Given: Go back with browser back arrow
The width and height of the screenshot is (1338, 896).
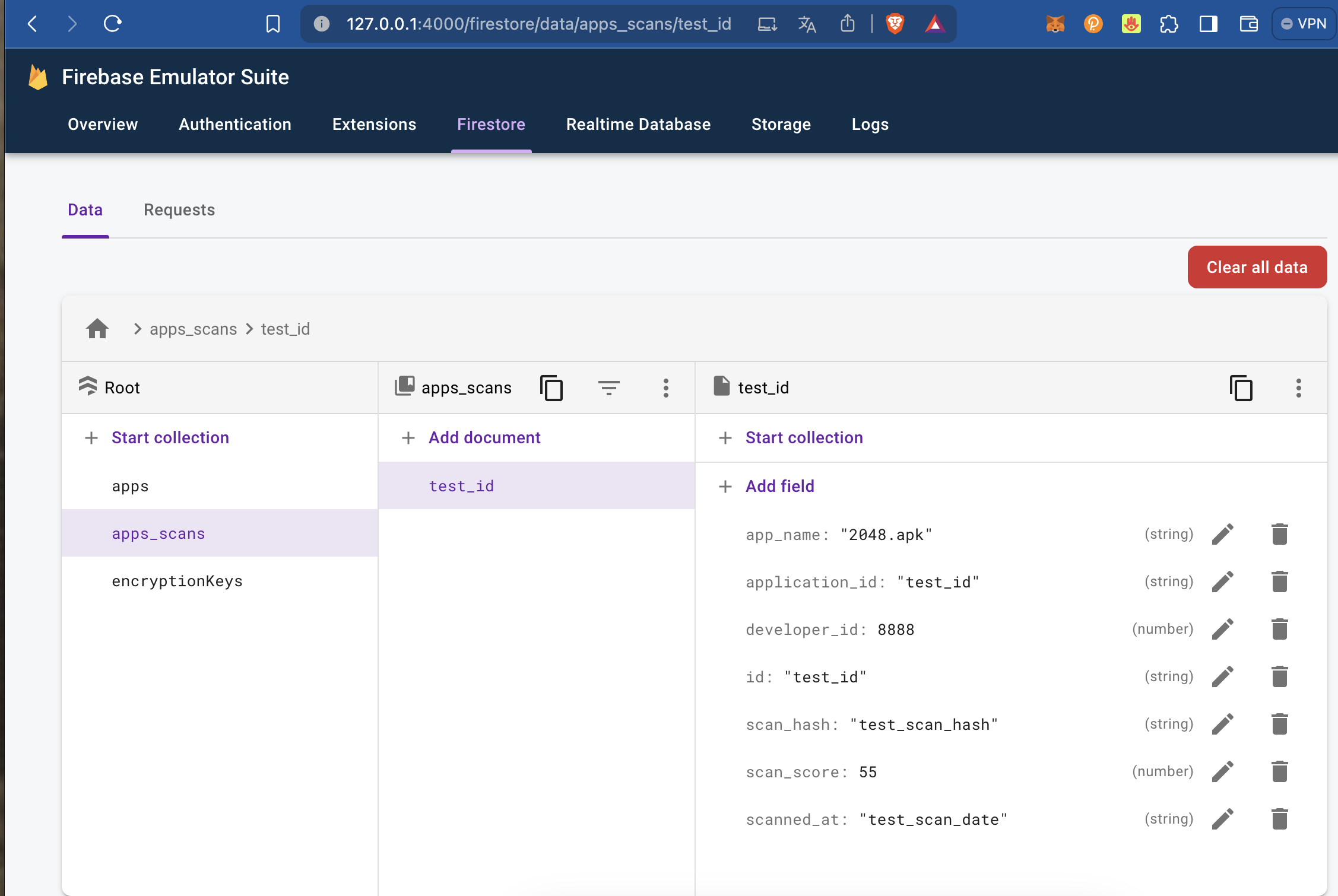Looking at the screenshot, I should point(33,24).
